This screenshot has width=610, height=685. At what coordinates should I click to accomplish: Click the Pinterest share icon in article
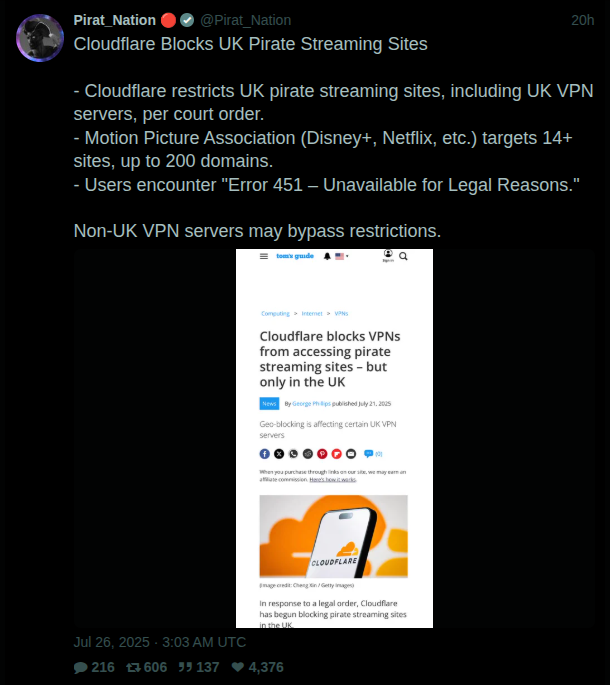coord(322,454)
